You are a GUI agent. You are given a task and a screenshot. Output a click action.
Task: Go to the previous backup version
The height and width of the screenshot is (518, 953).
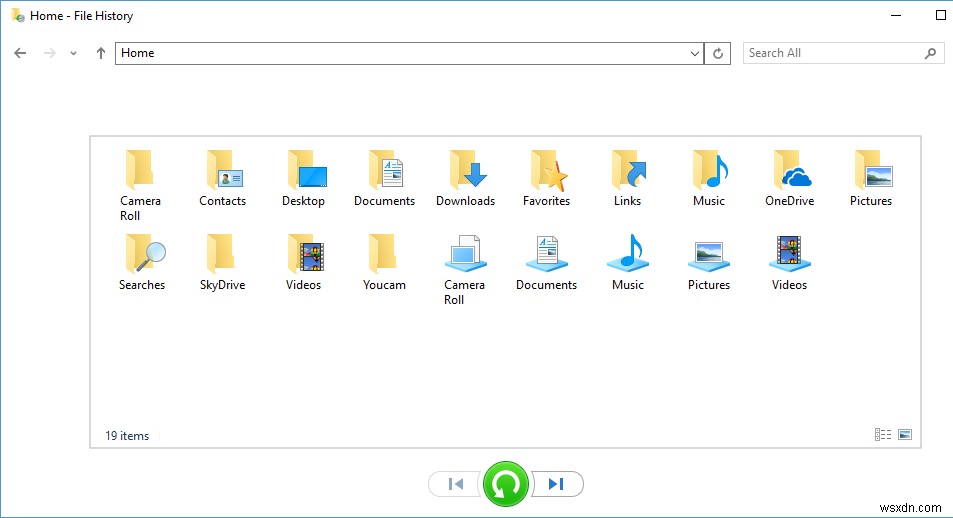[x=455, y=484]
